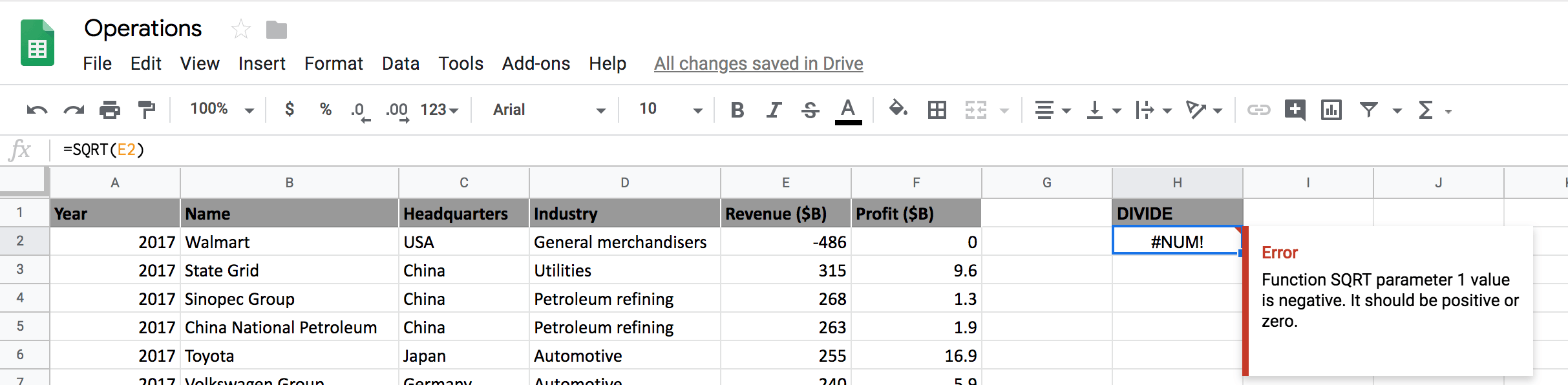Open the text color picker
The height and width of the screenshot is (385, 1568).
click(x=848, y=111)
